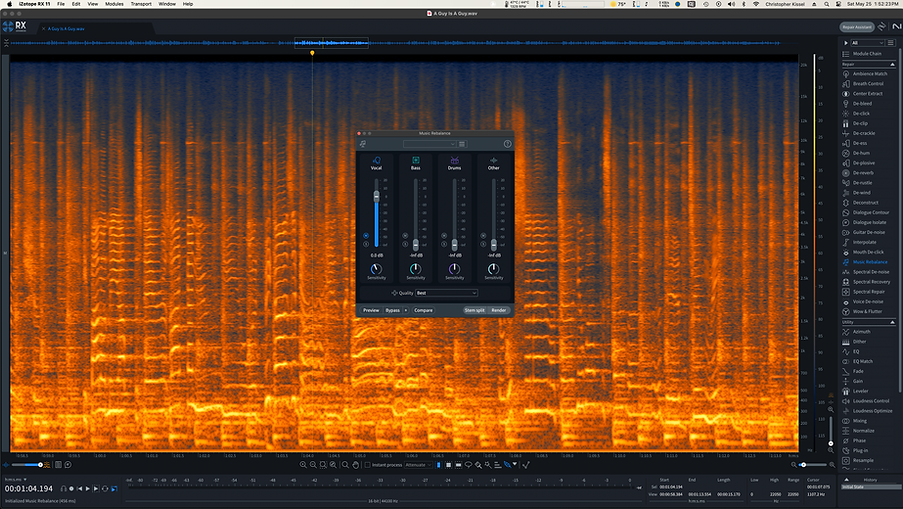Click the Bypass button
Image resolution: width=903 pixels, height=509 pixels.
pyautogui.click(x=393, y=310)
